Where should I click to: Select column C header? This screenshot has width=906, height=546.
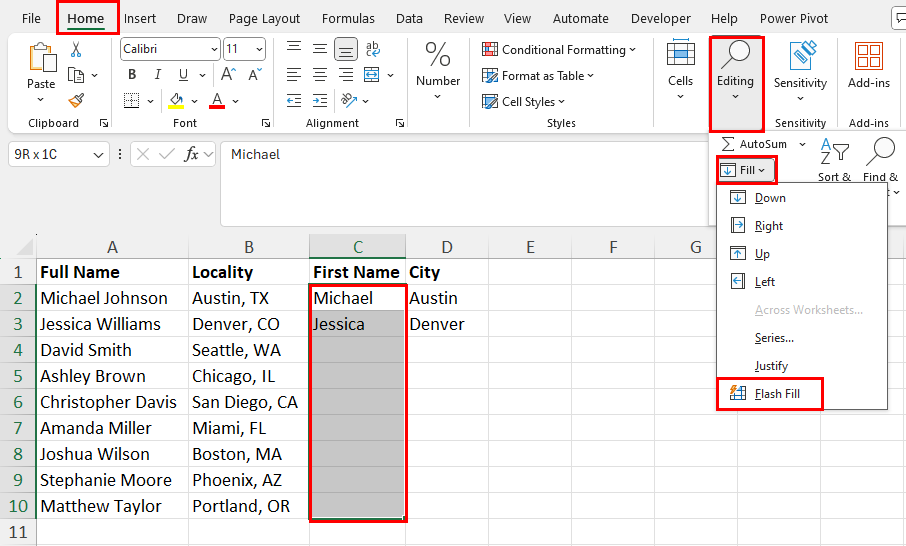[358, 247]
